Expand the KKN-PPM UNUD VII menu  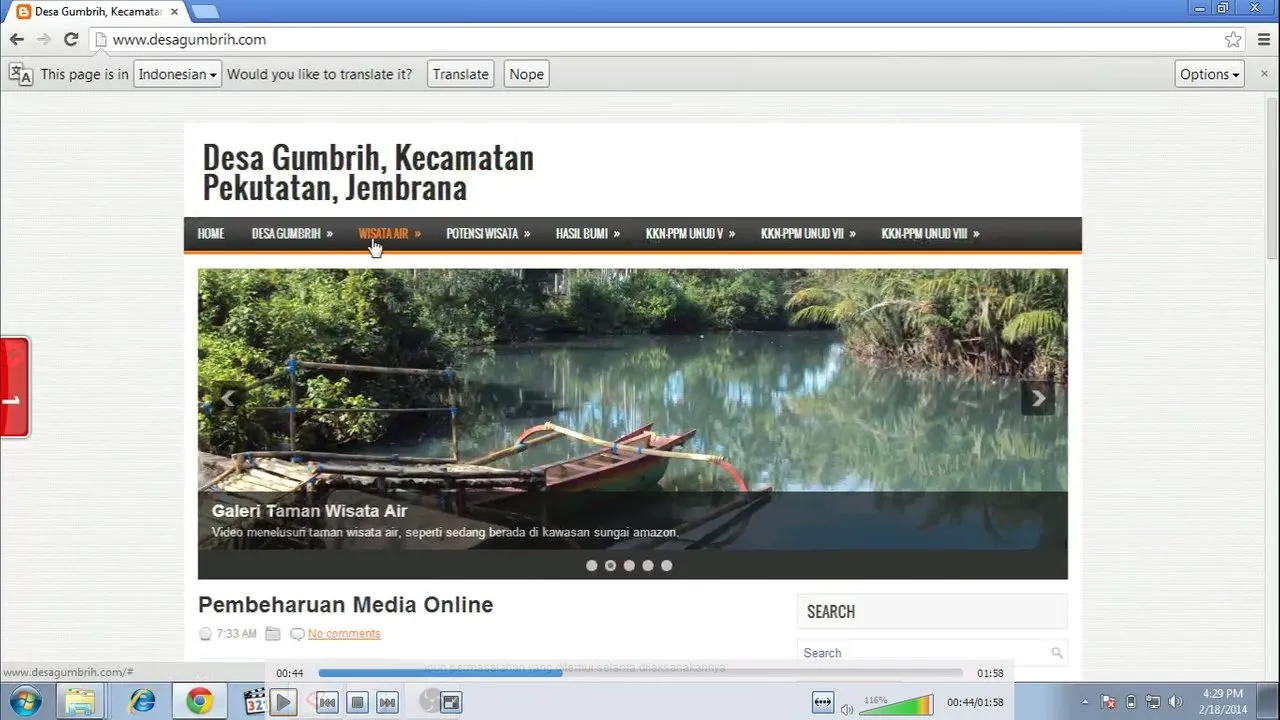[x=808, y=234]
